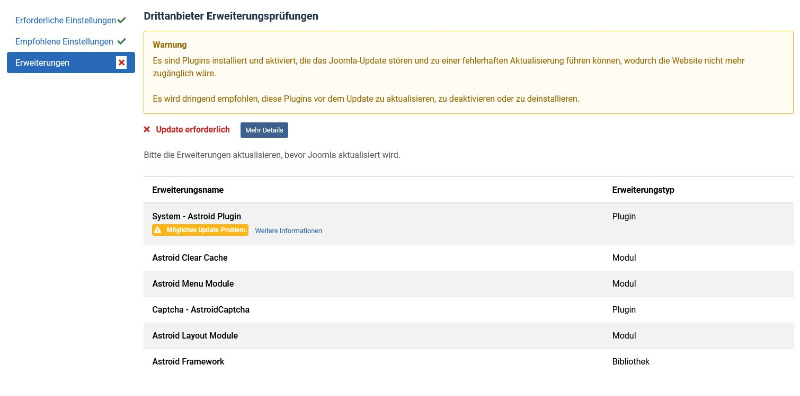Click the Erweiterungstyp column header
This screenshot has width=800, height=396.
point(643,190)
